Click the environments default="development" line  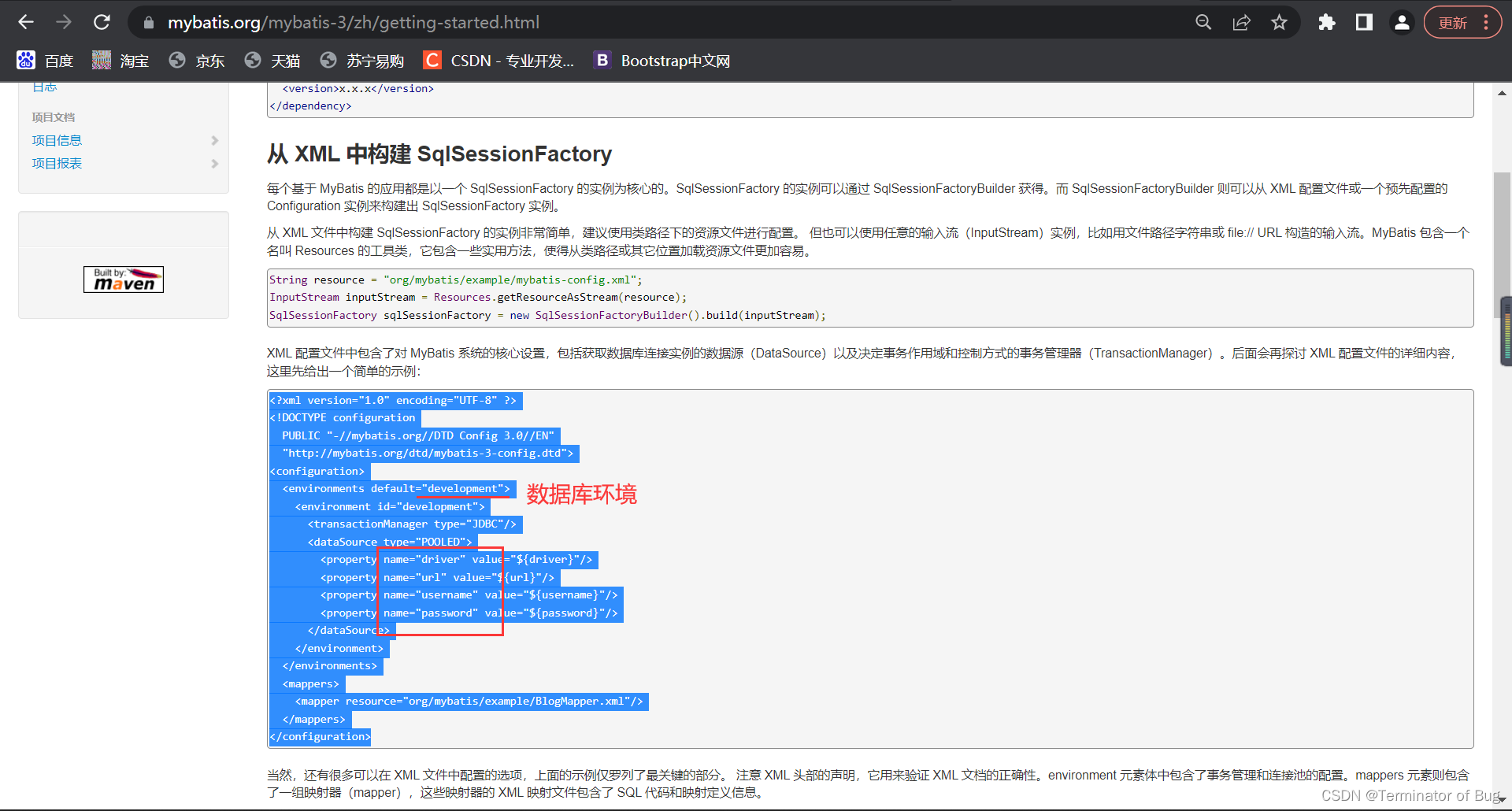point(395,489)
